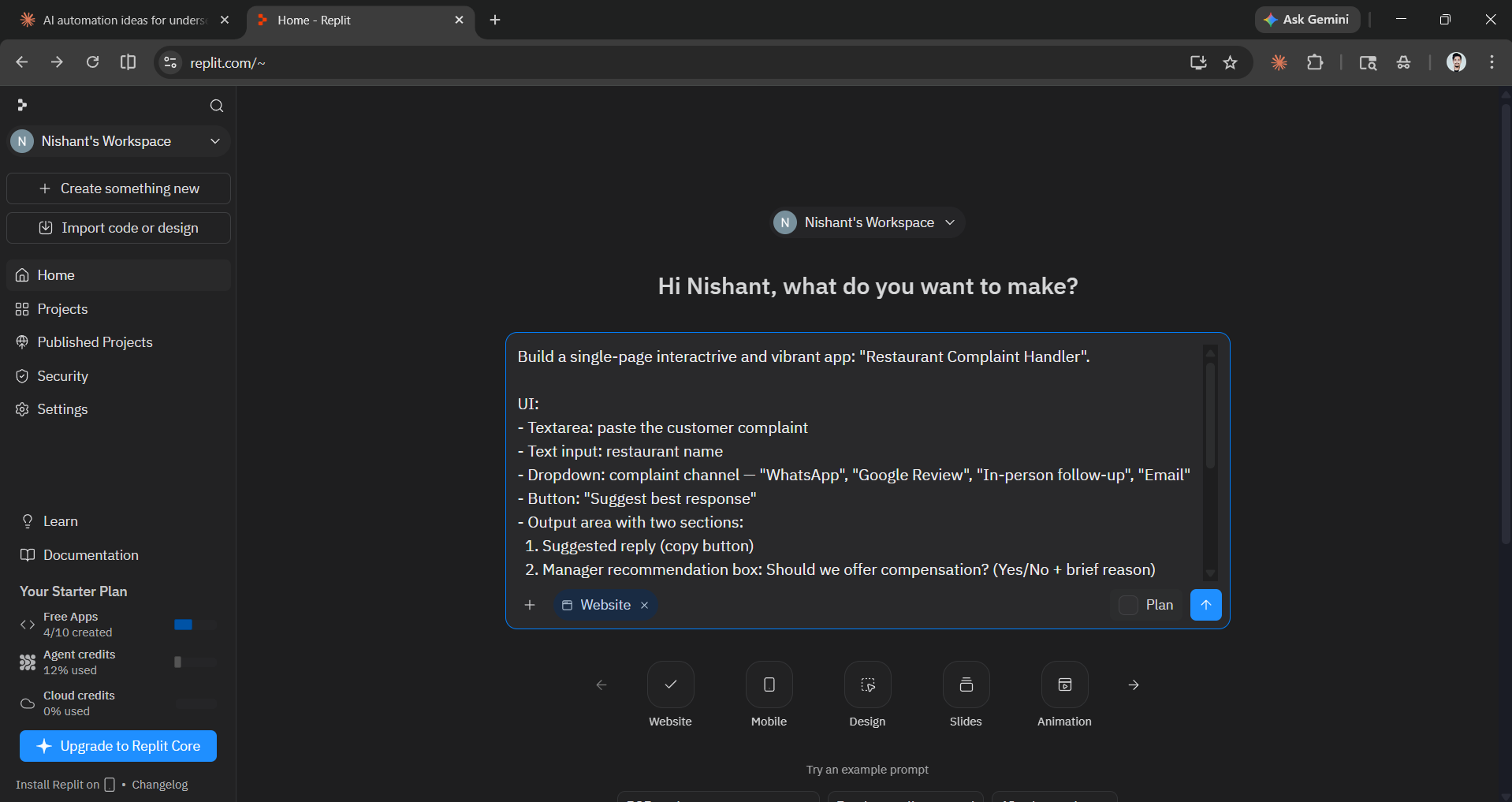
Task: Open Security in sidebar
Action: (x=119, y=376)
